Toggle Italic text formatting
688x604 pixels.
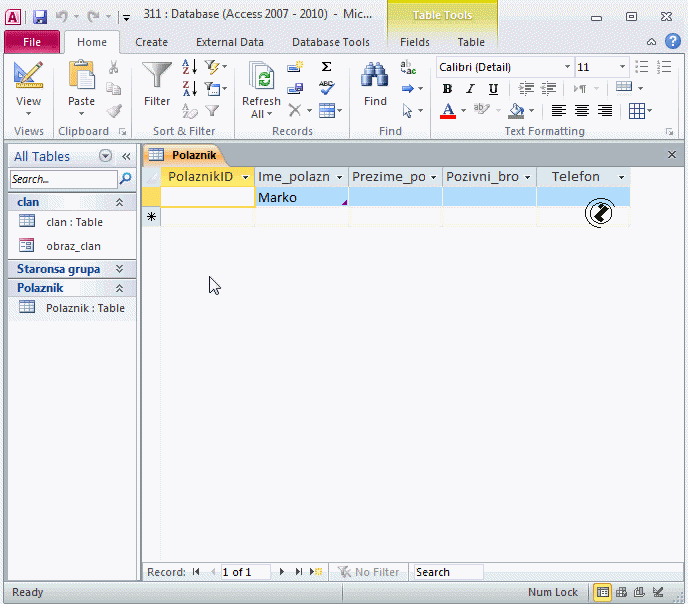pos(470,89)
